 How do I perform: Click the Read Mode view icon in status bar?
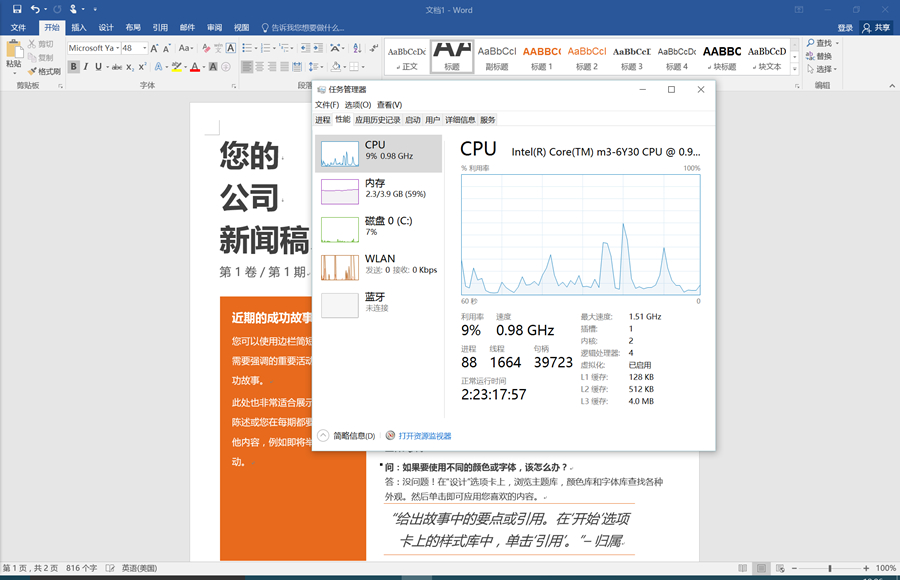[x=743, y=568]
